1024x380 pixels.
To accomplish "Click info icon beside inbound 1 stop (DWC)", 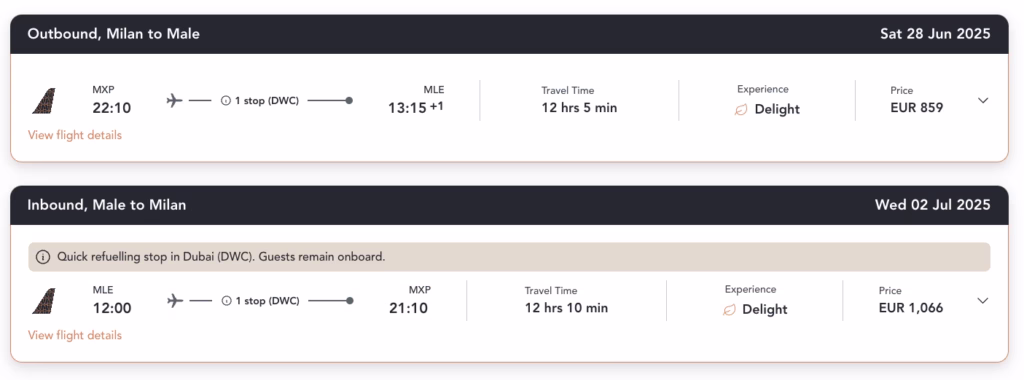I will click(227, 300).
